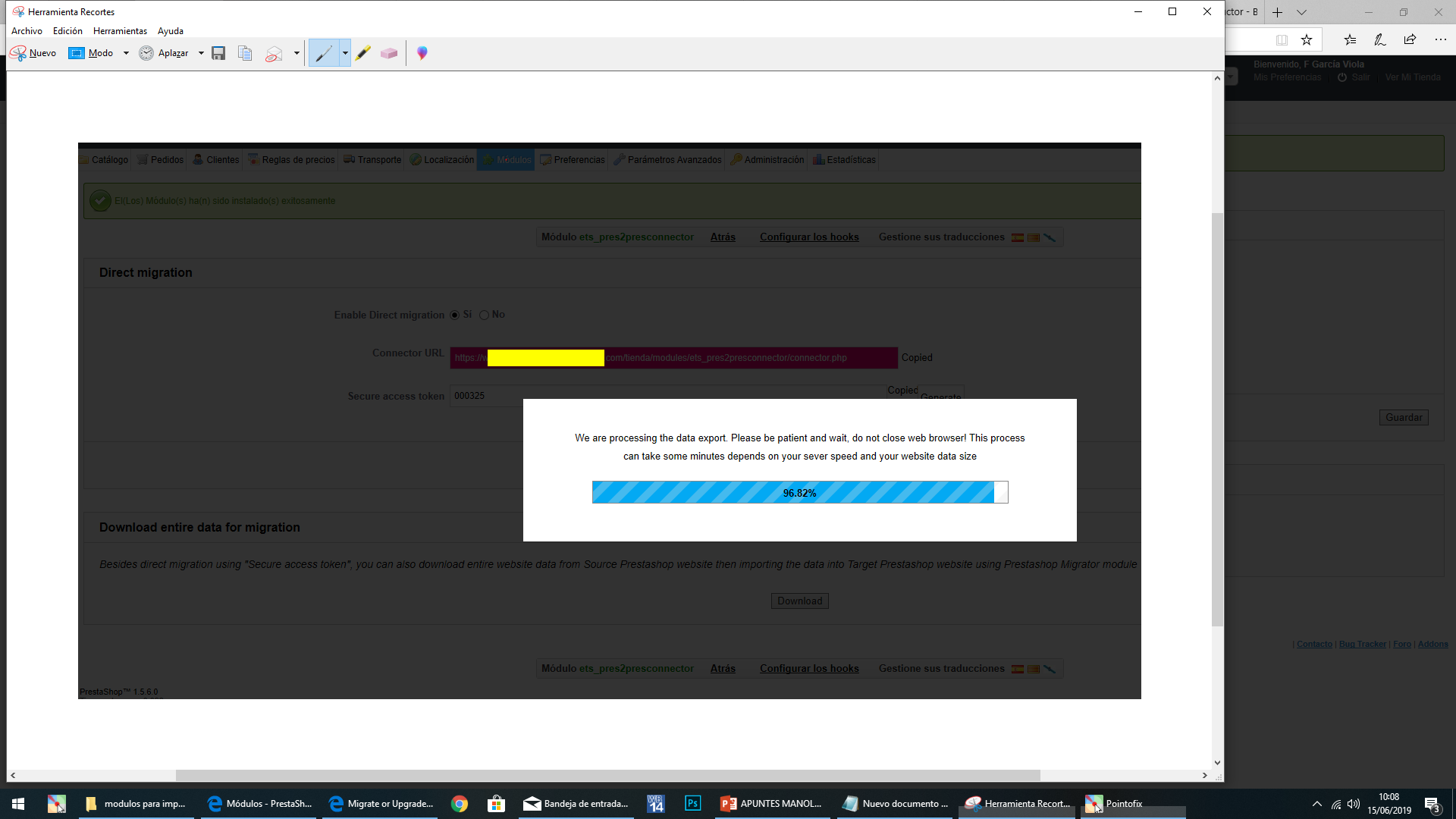This screenshot has width=1456, height=819.
Task: Click the save snip floppy icon
Action: (218, 53)
